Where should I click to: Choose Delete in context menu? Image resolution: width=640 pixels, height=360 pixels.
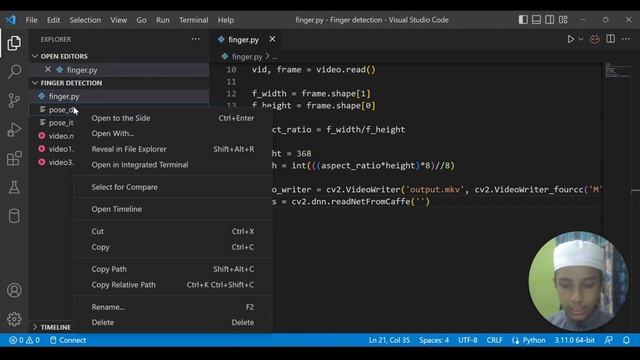point(173,322)
